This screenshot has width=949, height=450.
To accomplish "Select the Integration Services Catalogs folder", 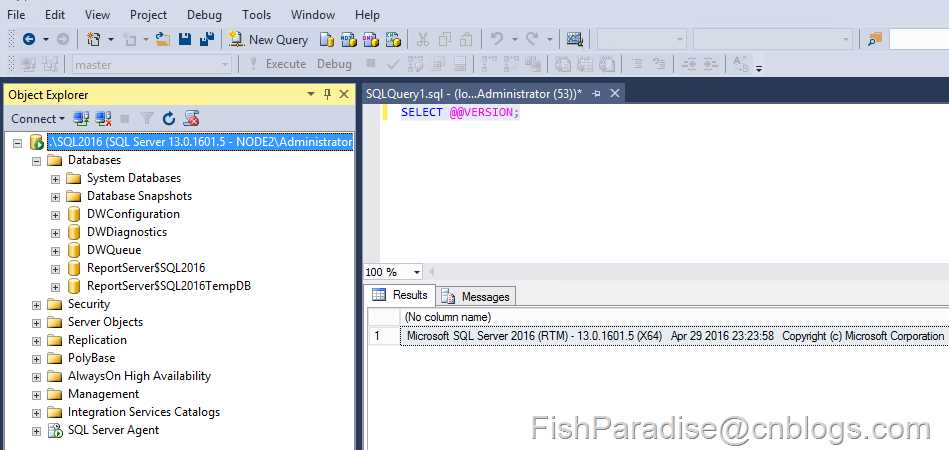I will [144, 412].
